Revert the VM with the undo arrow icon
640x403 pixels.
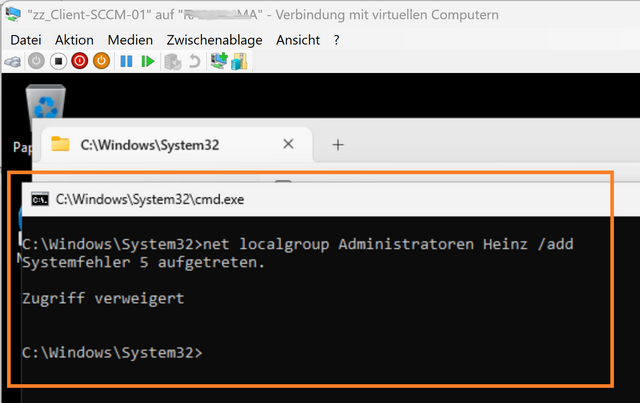[x=195, y=62]
